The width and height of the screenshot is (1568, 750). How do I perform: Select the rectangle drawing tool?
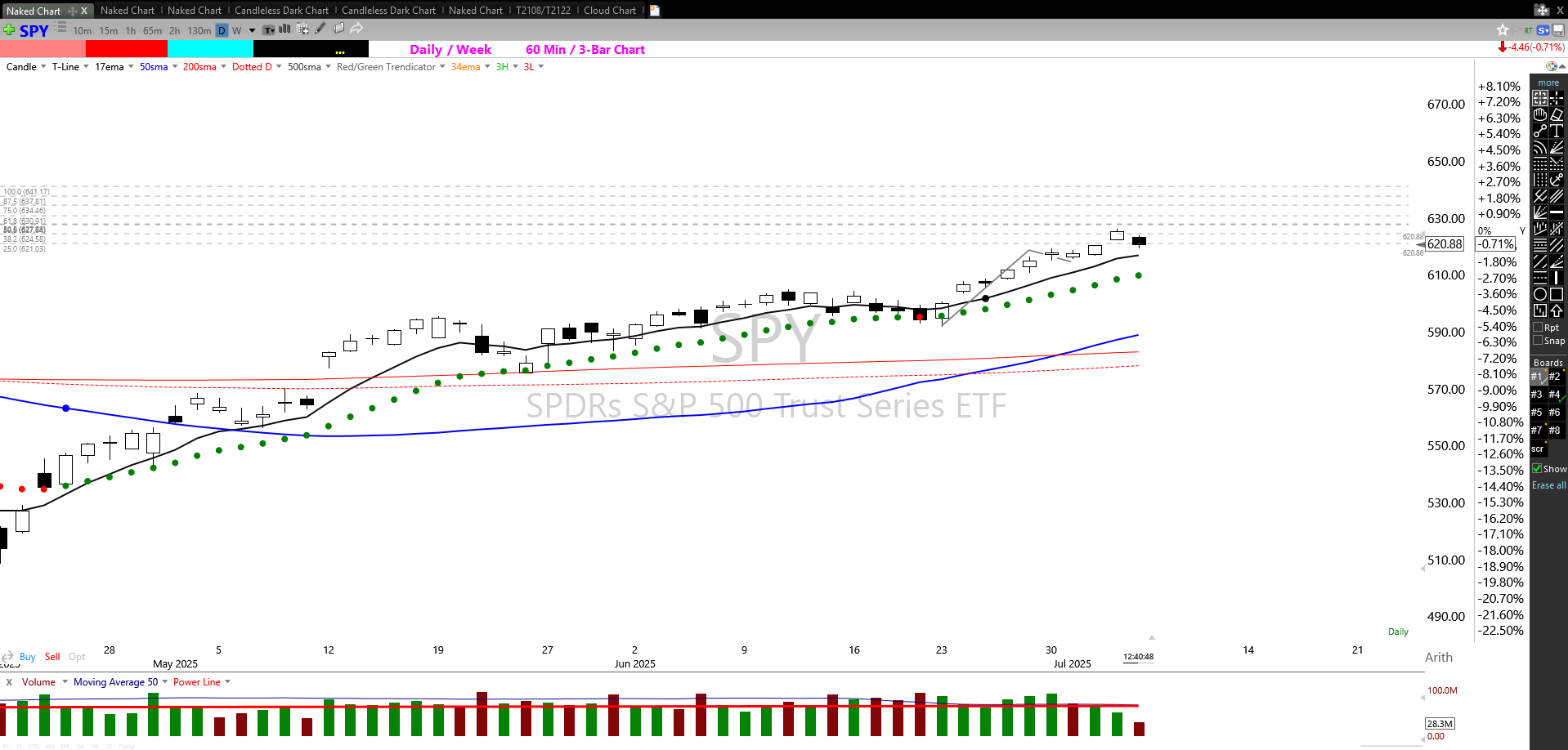[1557, 294]
